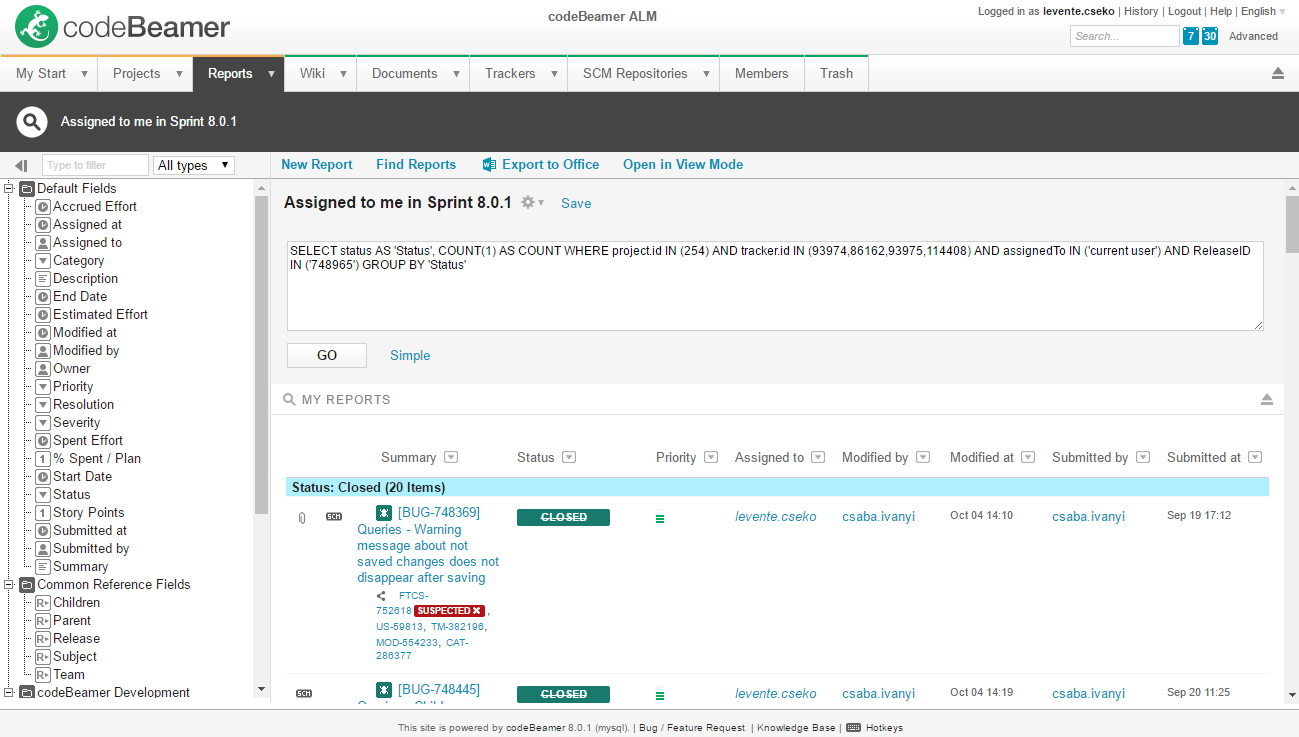Click priority icon in BUG-748369 row
The width and height of the screenshot is (1299, 737).
660,518
